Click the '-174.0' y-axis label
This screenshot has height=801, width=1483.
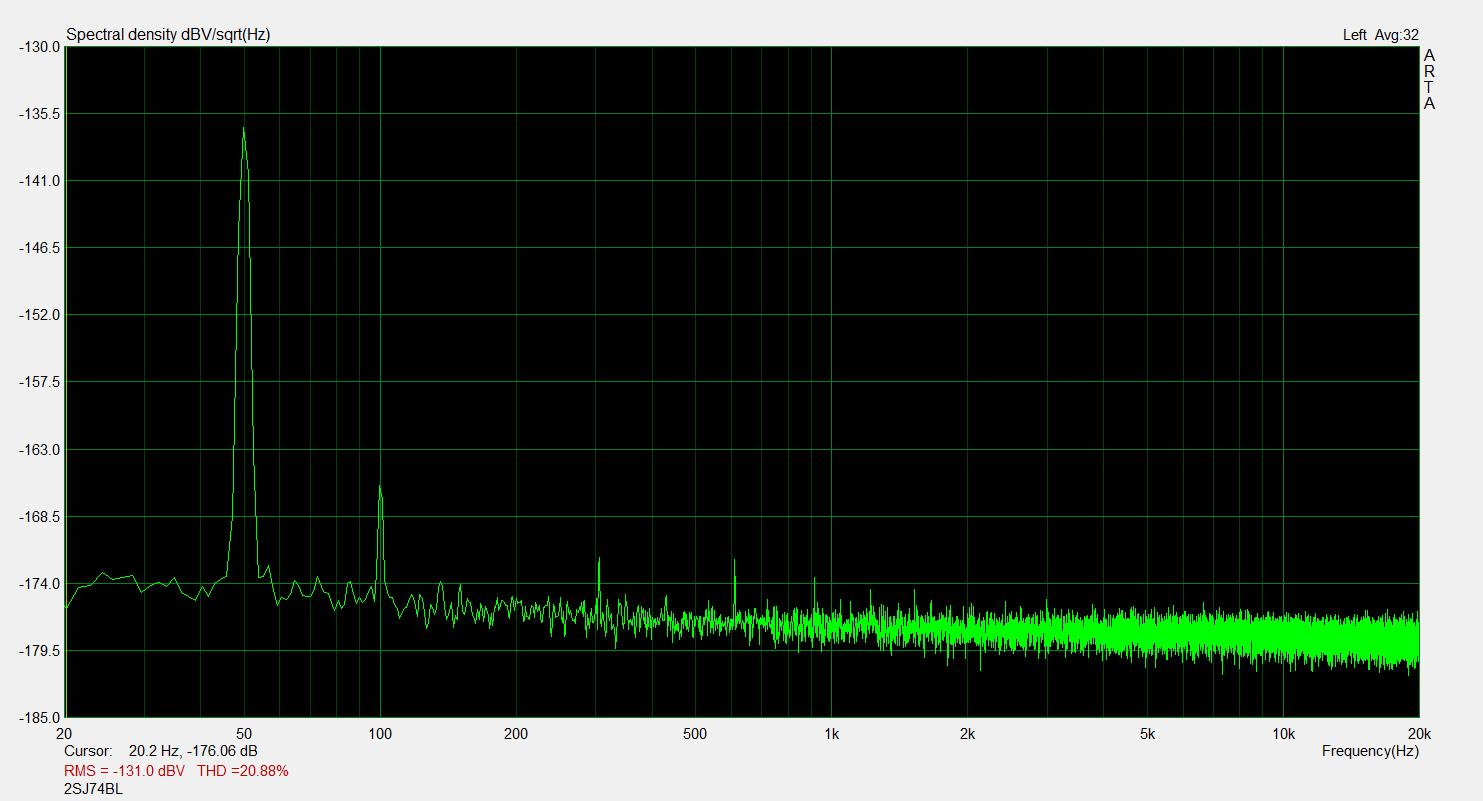point(39,584)
